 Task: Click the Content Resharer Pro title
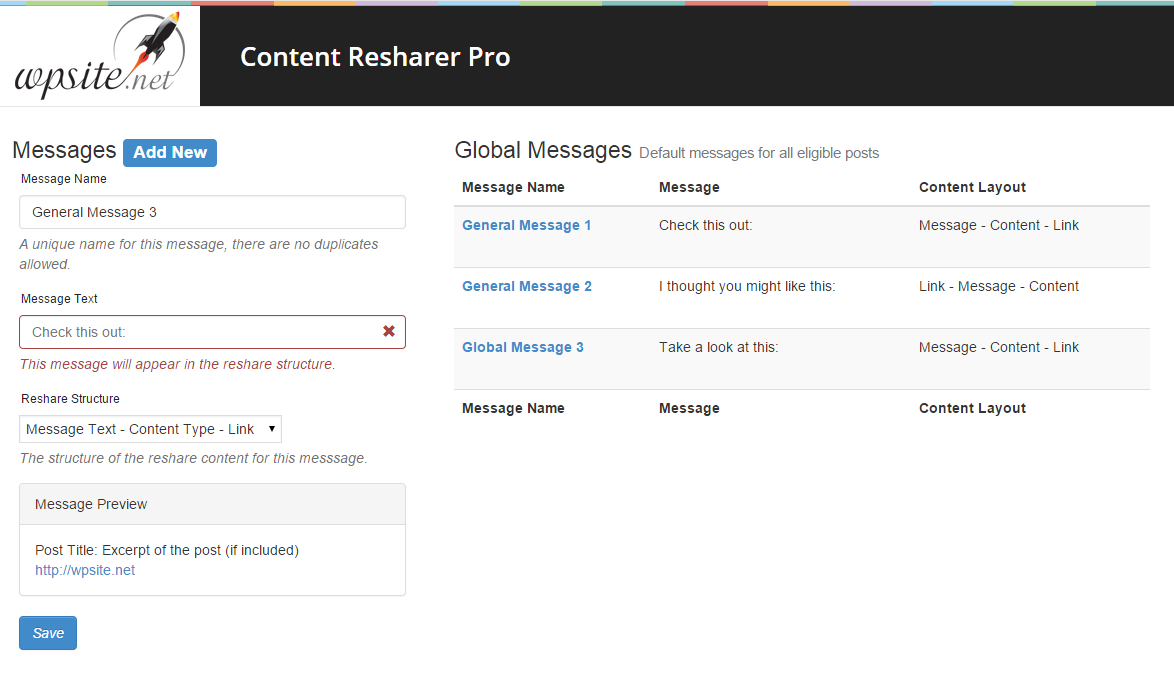(375, 57)
